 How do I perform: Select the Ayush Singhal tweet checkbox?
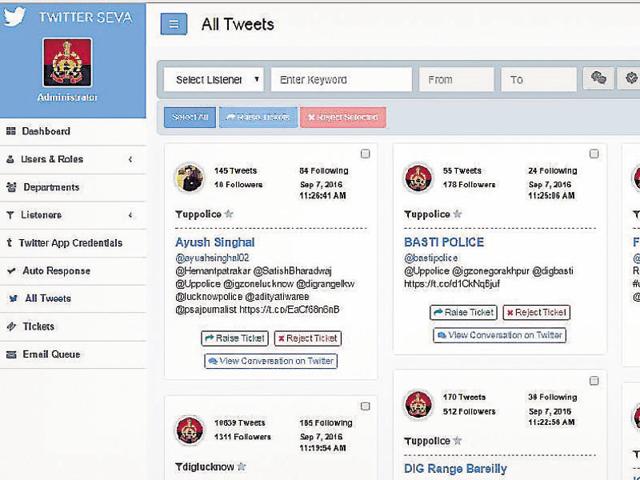365,154
